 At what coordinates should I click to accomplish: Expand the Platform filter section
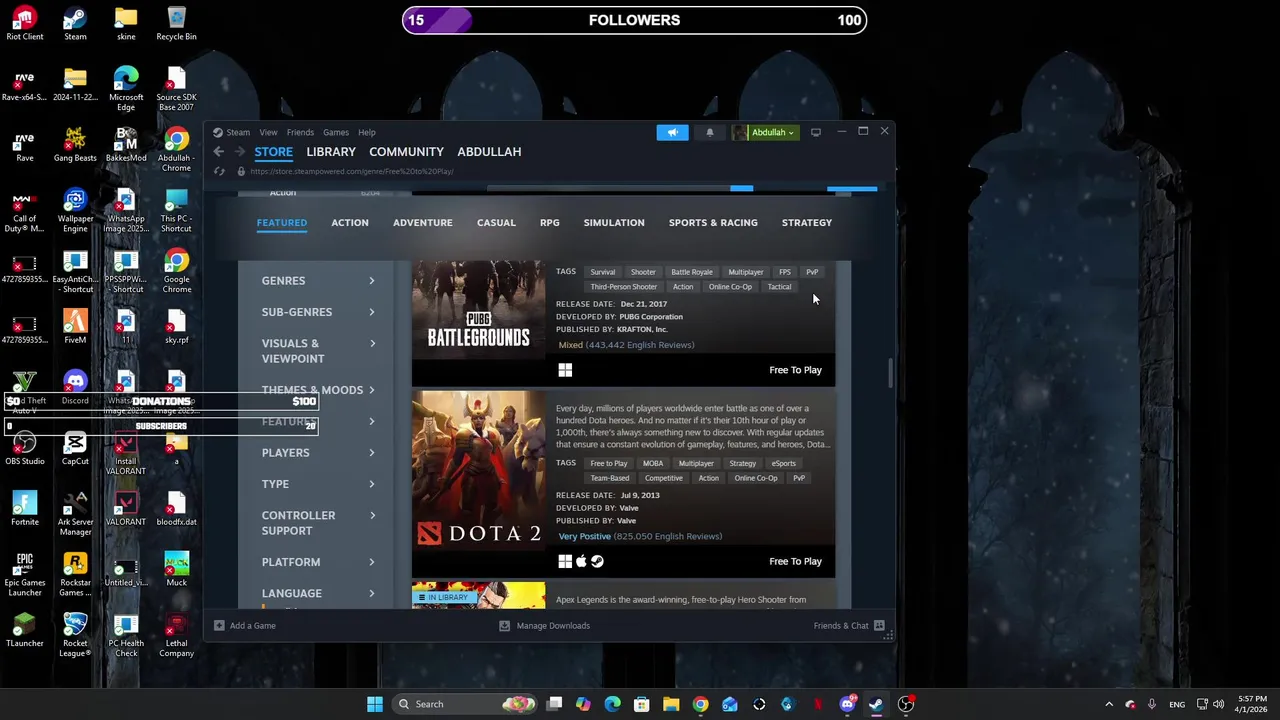click(x=318, y=562)
